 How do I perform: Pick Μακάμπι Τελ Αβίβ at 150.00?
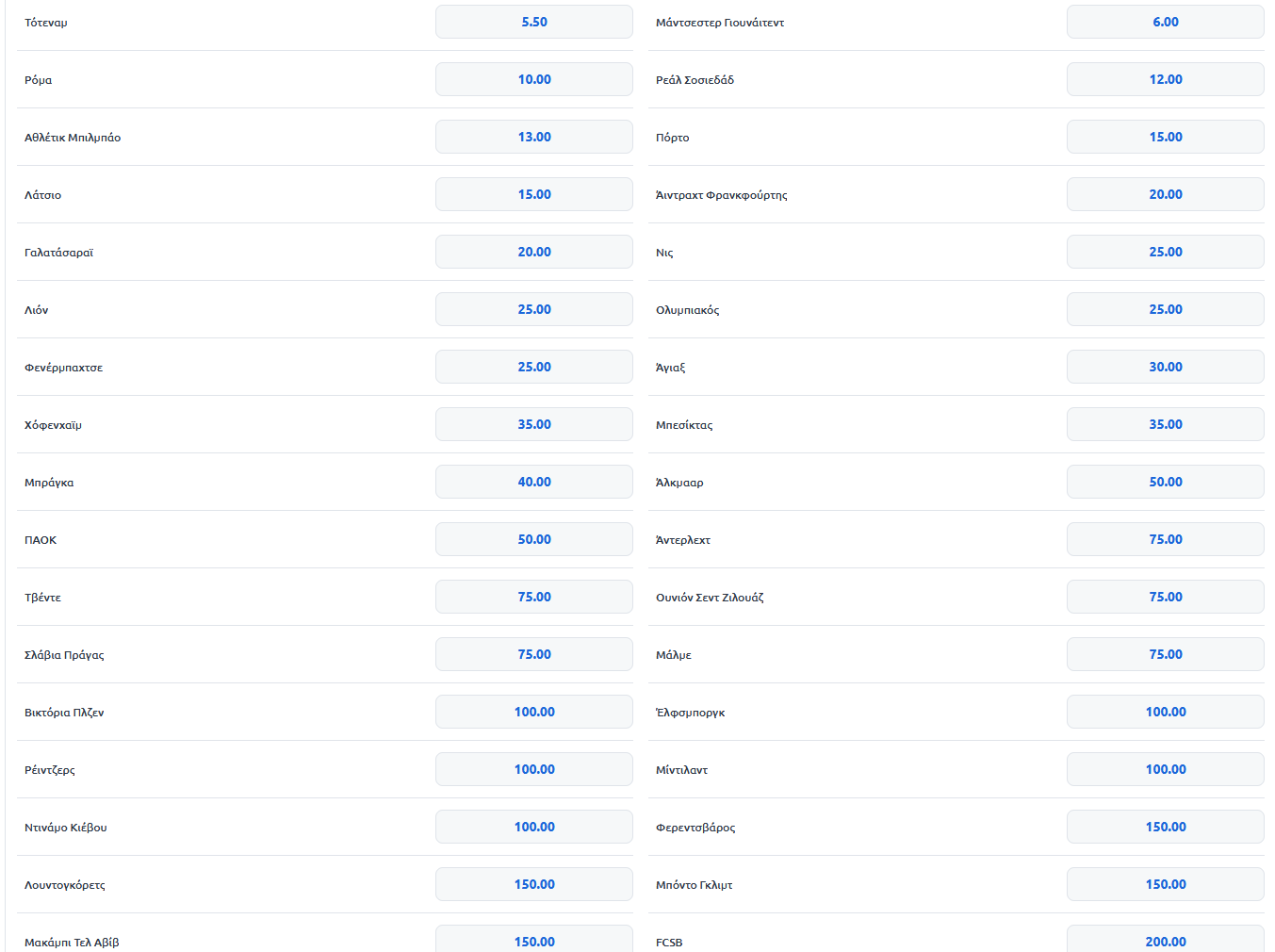pos(533,941)
